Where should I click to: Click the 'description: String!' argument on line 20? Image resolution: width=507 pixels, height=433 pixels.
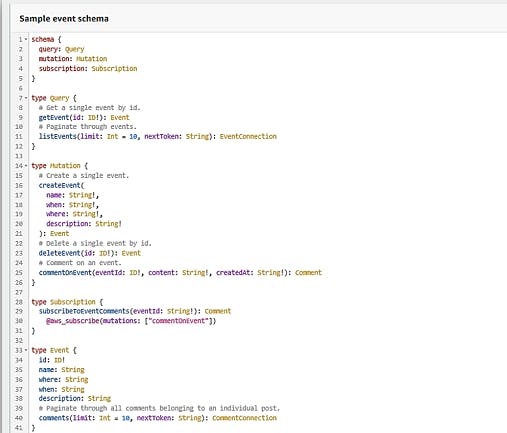click(84, 224)
